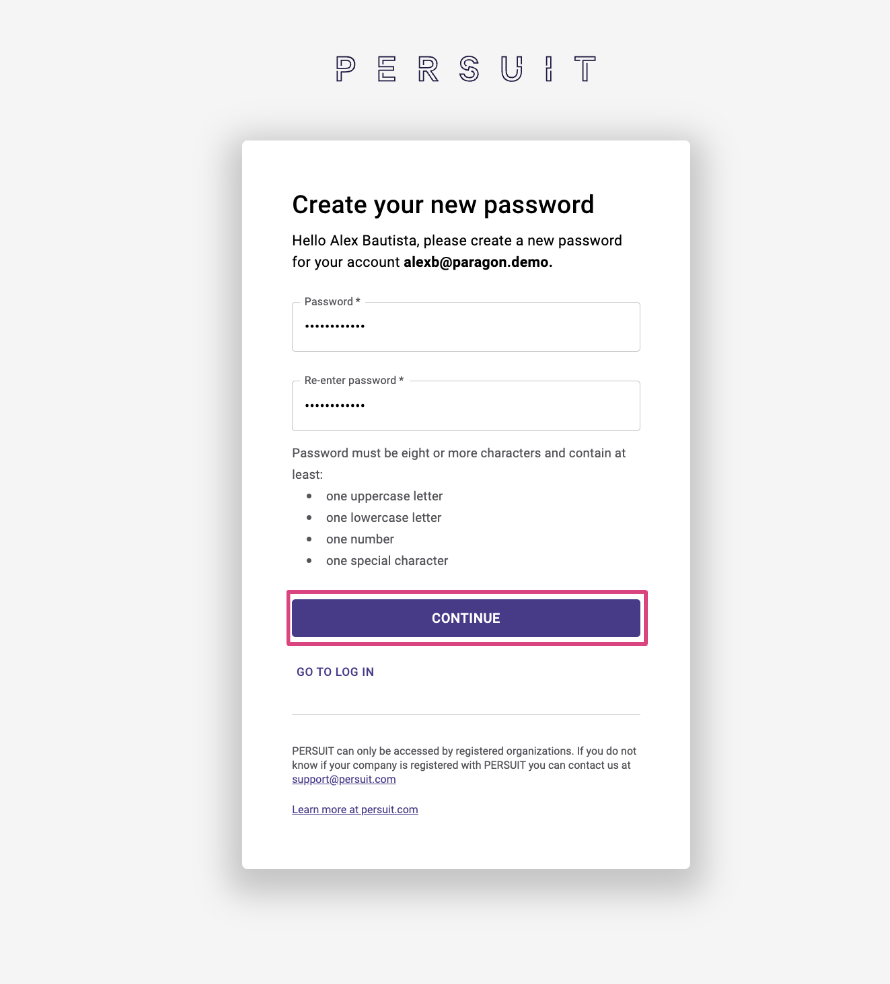Screen dimensions: 890x984
Task: Click the 'one uppercase letter' requirement
Action: click(x=384, y=496)
